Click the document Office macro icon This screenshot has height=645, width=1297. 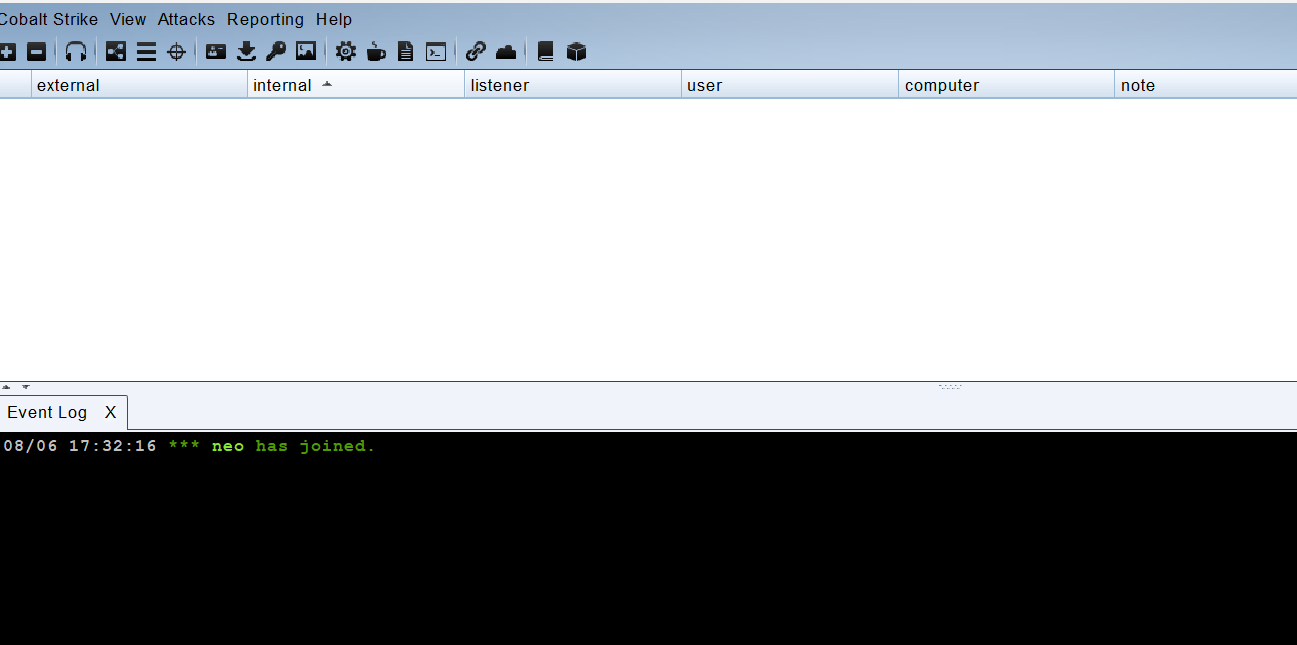[x=405, y=52]
